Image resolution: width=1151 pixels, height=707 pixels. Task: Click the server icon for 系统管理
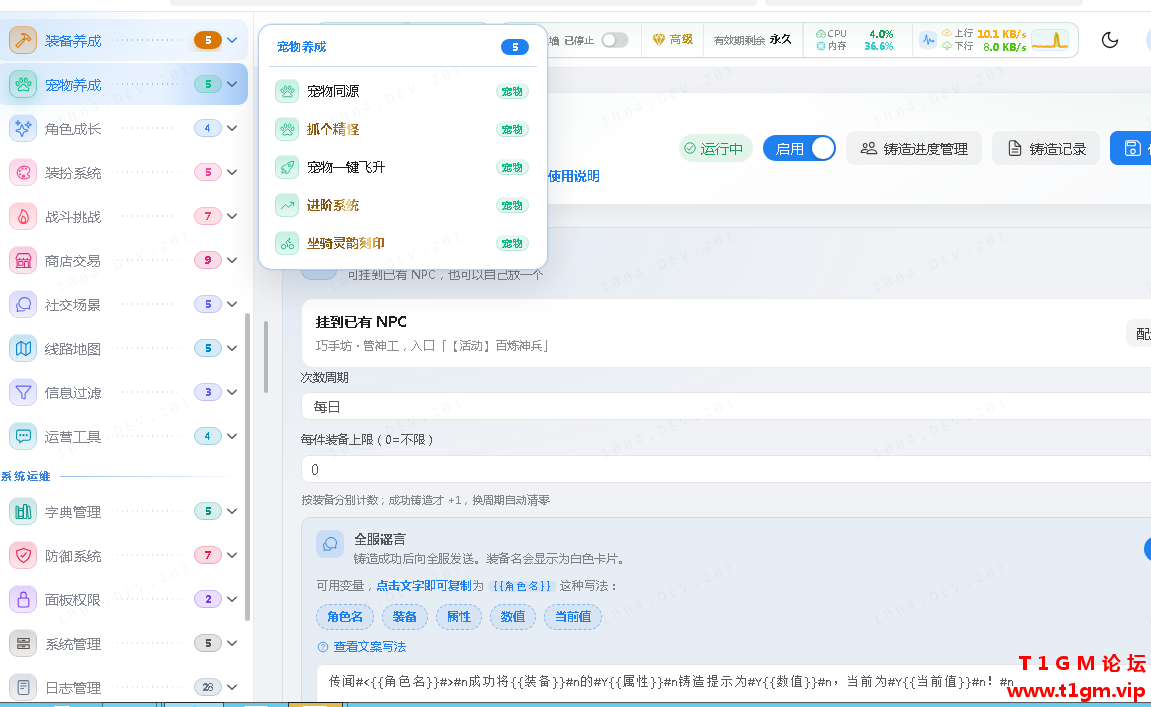(23, 644)
